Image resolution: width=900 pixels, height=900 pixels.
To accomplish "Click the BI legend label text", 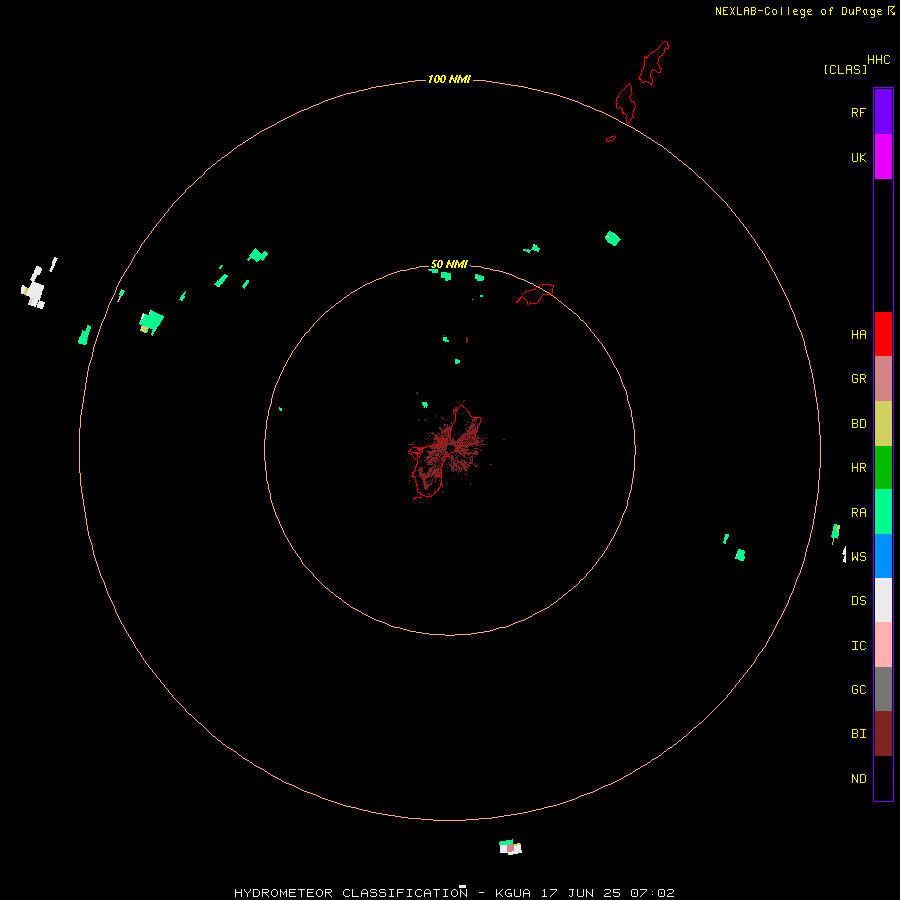I will 859,734.
